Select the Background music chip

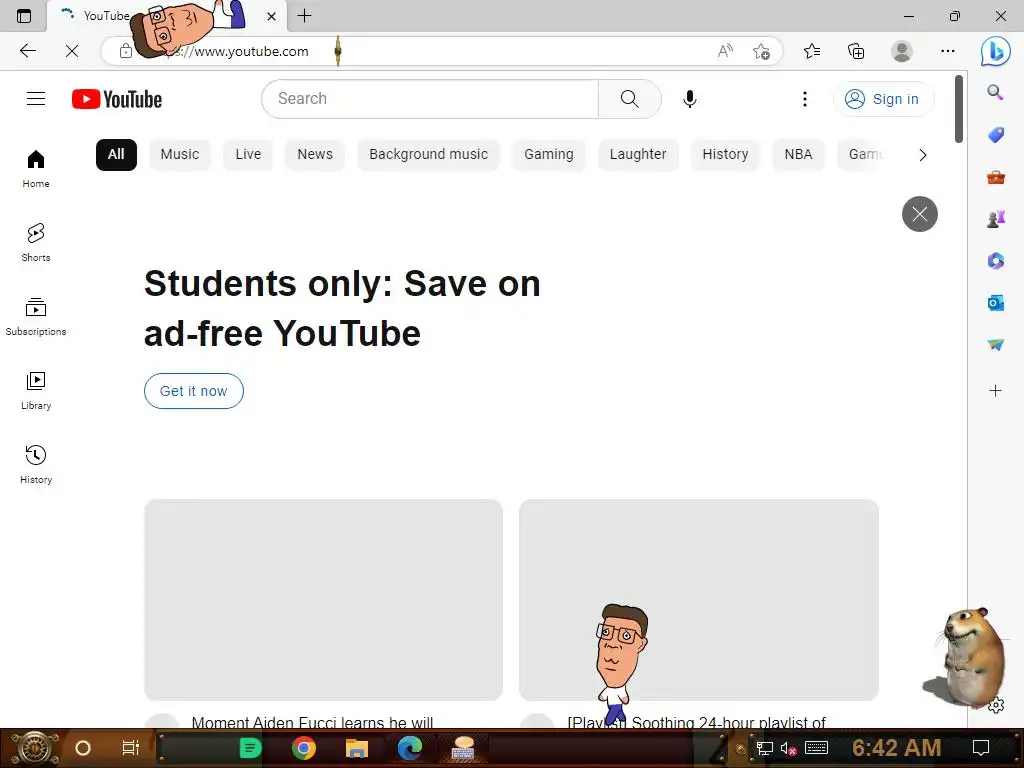tap(428, 155)
